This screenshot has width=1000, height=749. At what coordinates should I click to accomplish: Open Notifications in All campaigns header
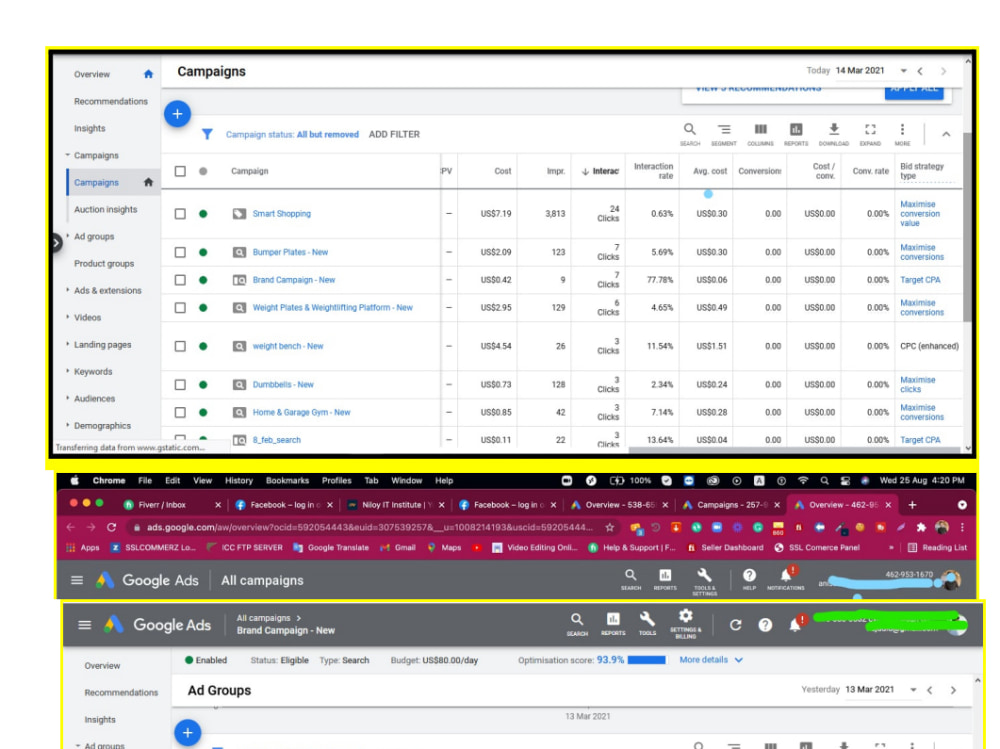click(x=786, y=579)
